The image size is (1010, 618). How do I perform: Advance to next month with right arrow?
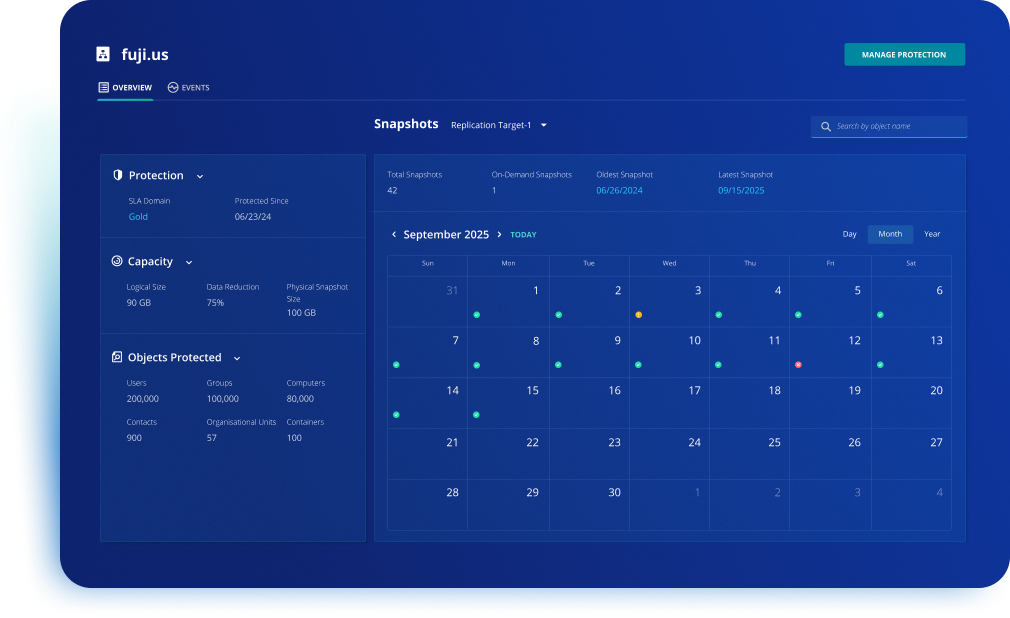(x=500, y=235)
